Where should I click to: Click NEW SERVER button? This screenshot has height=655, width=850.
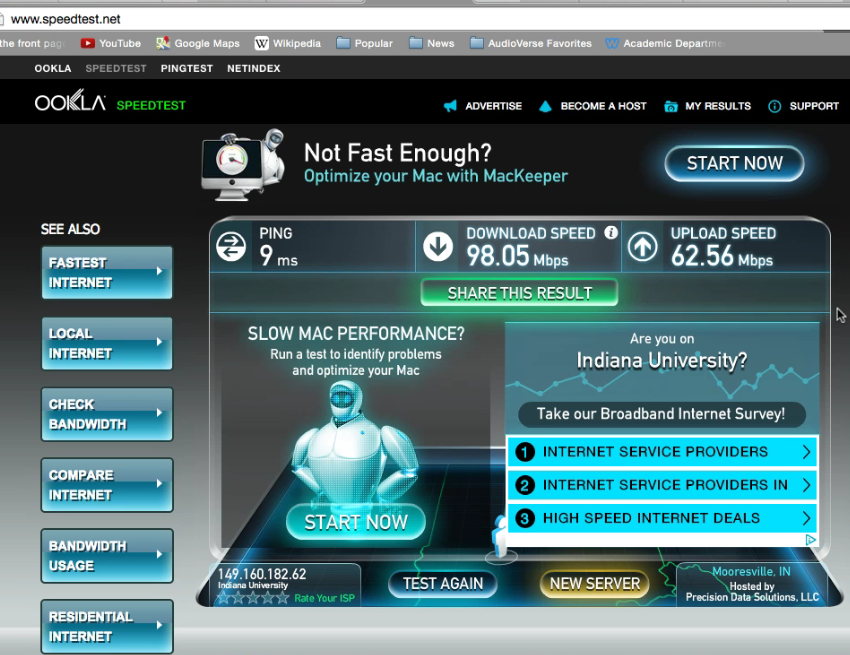click(595, 584)
